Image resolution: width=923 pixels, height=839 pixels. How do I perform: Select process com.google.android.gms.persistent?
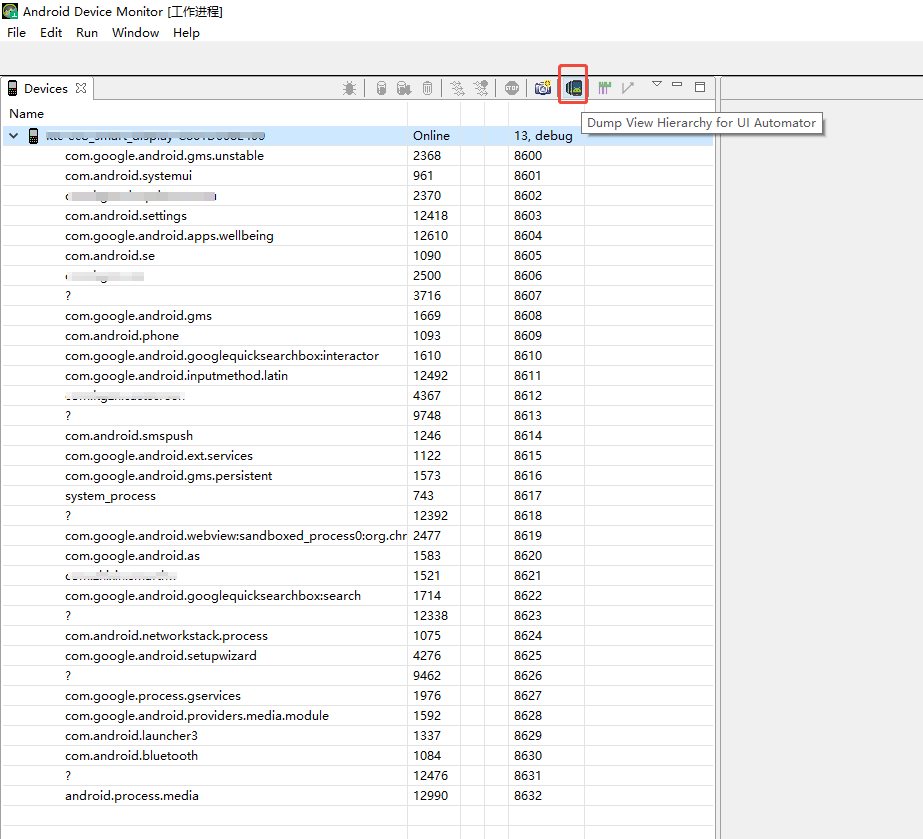click(x=168, y=476)
